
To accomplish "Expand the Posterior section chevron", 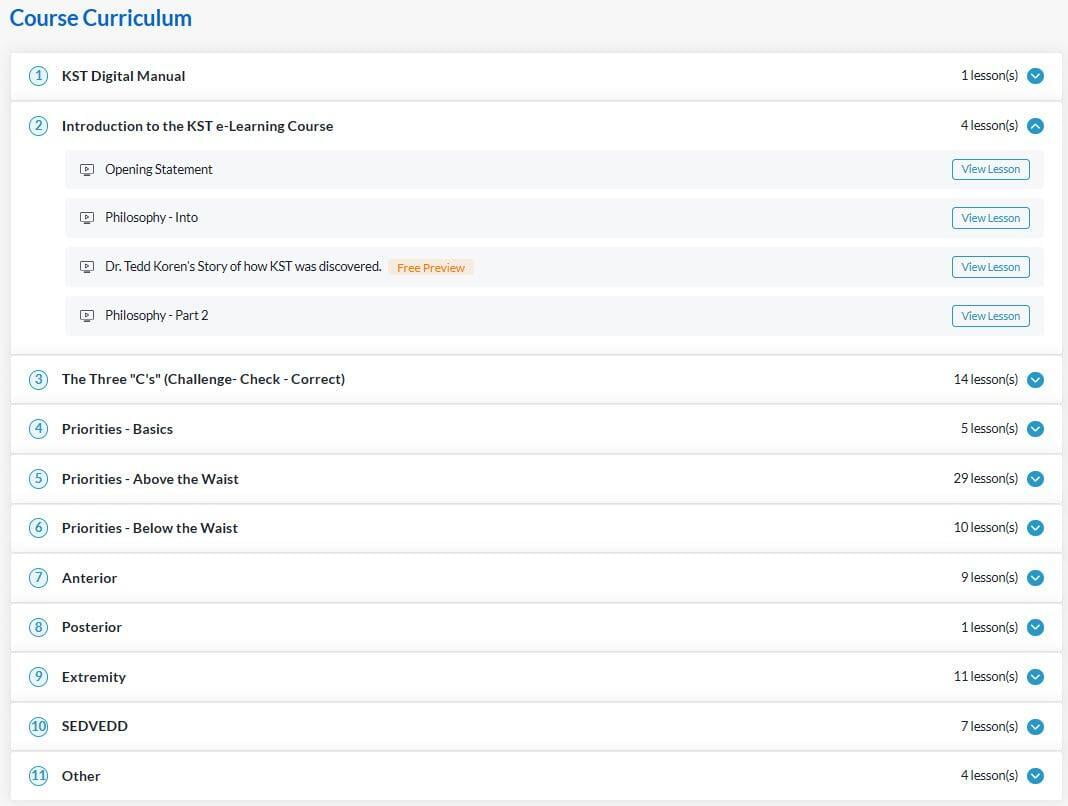I will coord(1035,628).
